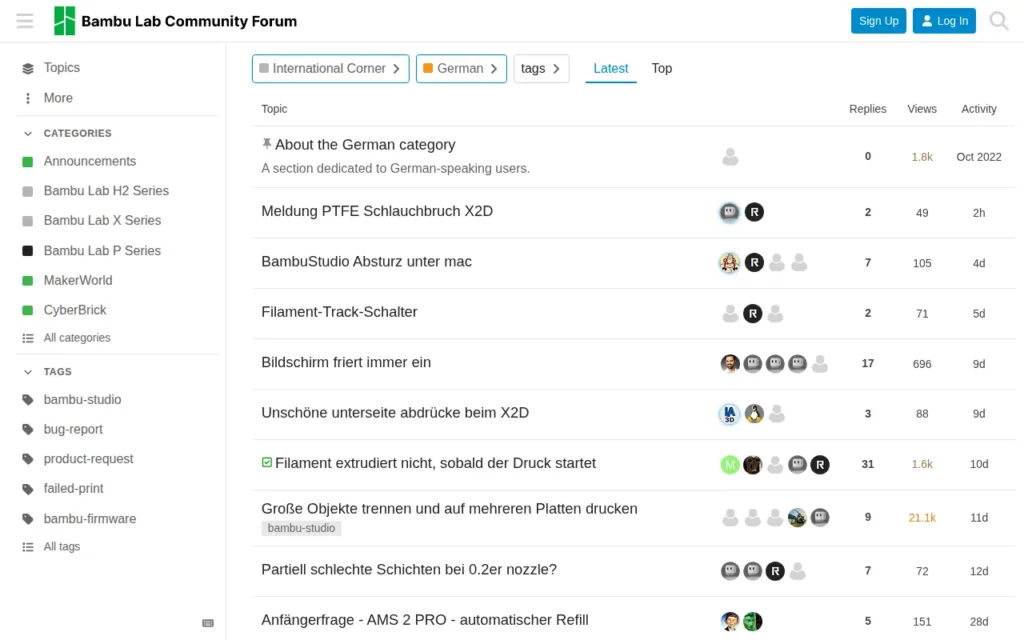The width and height of the screenshot is (1024, 640).
Task: Open CyberBrick category in sidebar
Action: point(74,310)
